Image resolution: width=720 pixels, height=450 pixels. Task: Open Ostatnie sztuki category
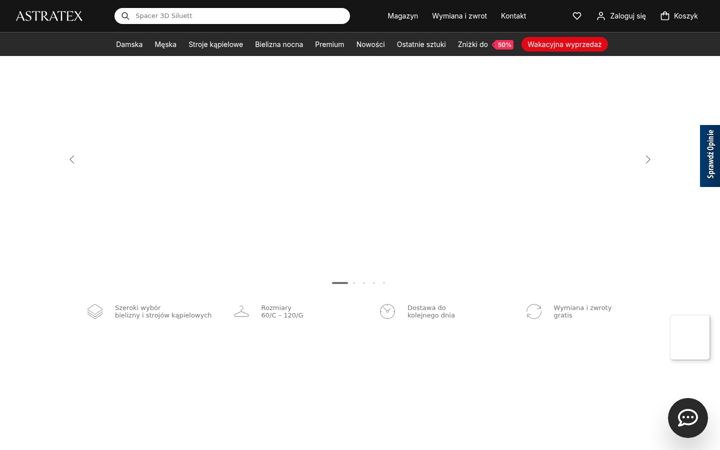(x=421, y=45)
